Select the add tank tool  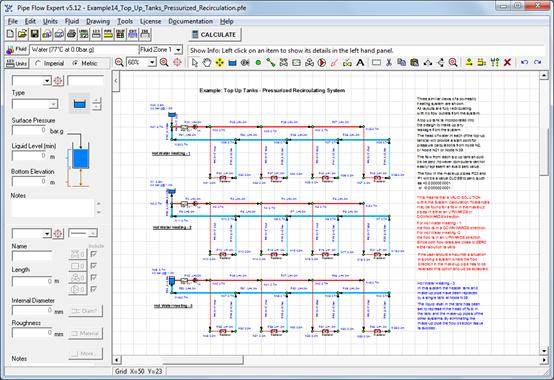click(x=232, y=63)
